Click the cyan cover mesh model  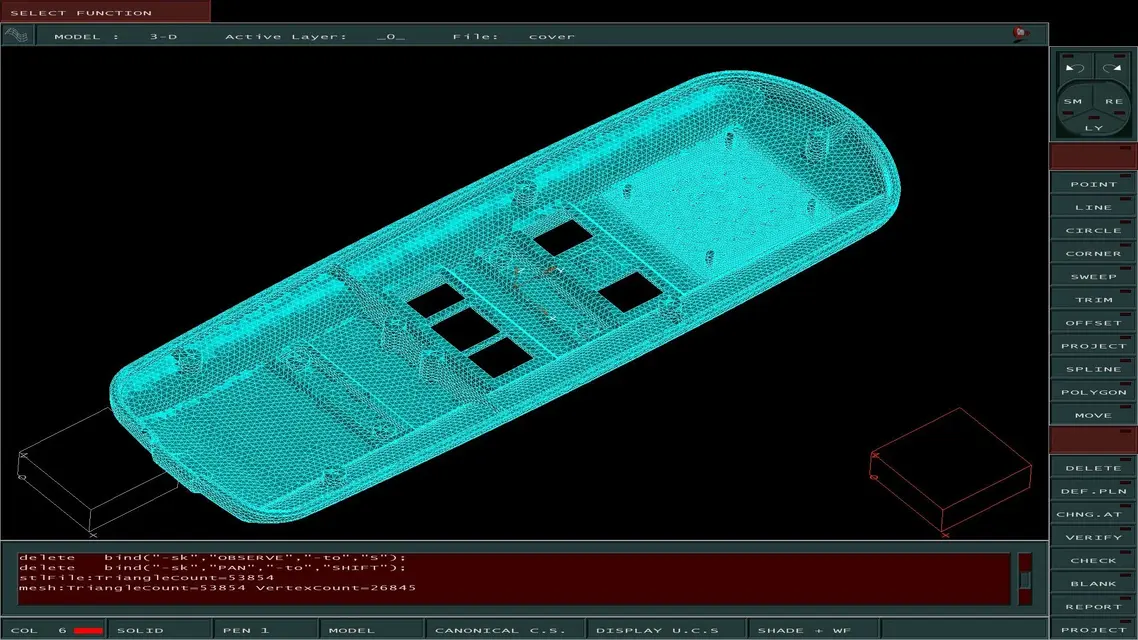(x=505, y=296)
